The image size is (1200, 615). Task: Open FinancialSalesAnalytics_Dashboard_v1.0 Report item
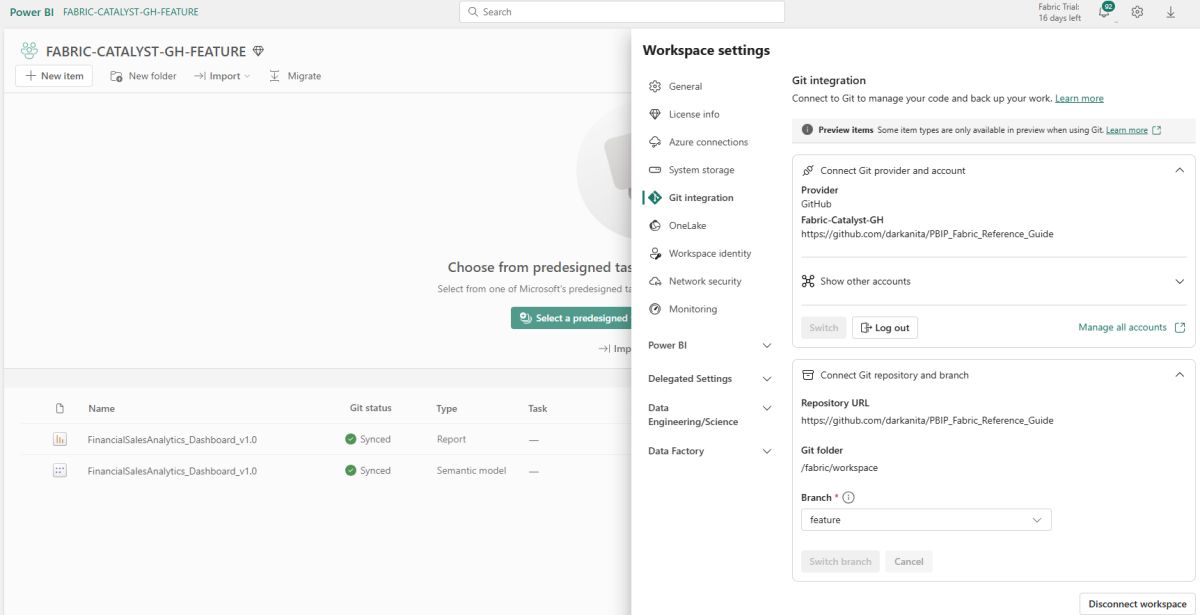click(172, 439)
